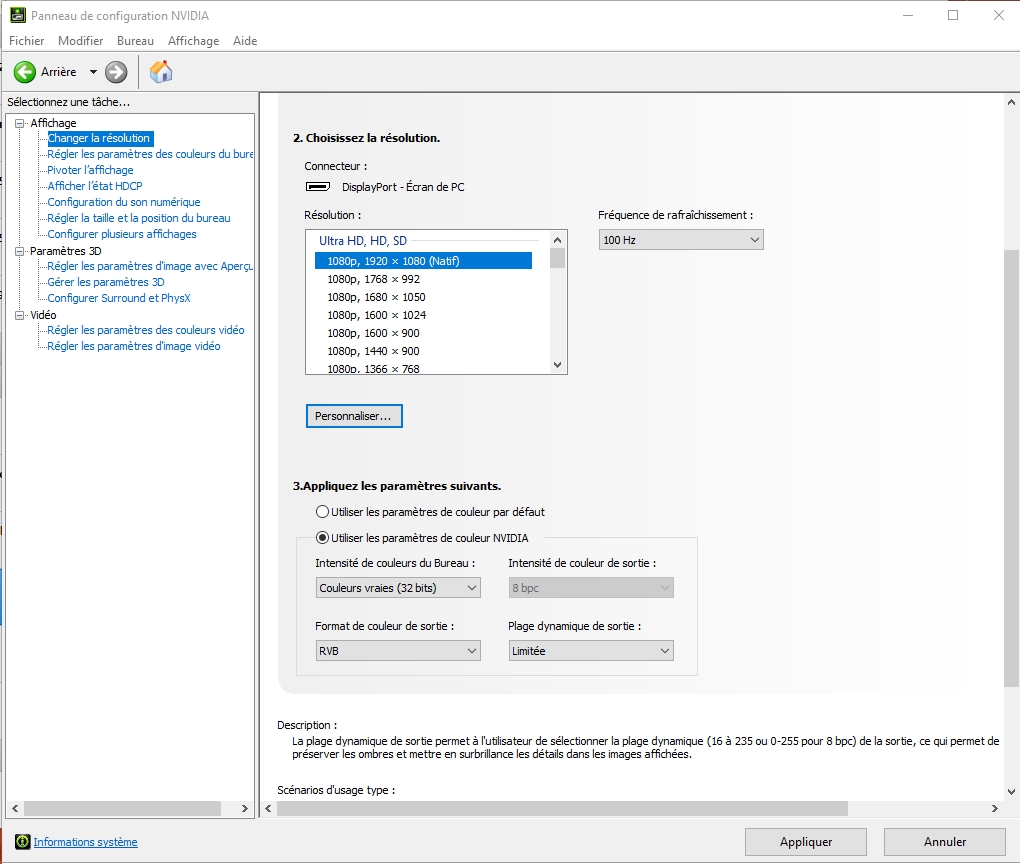The image size is (1020, 864).
Task: Open the Fichier menu
Action: point(27,40)
